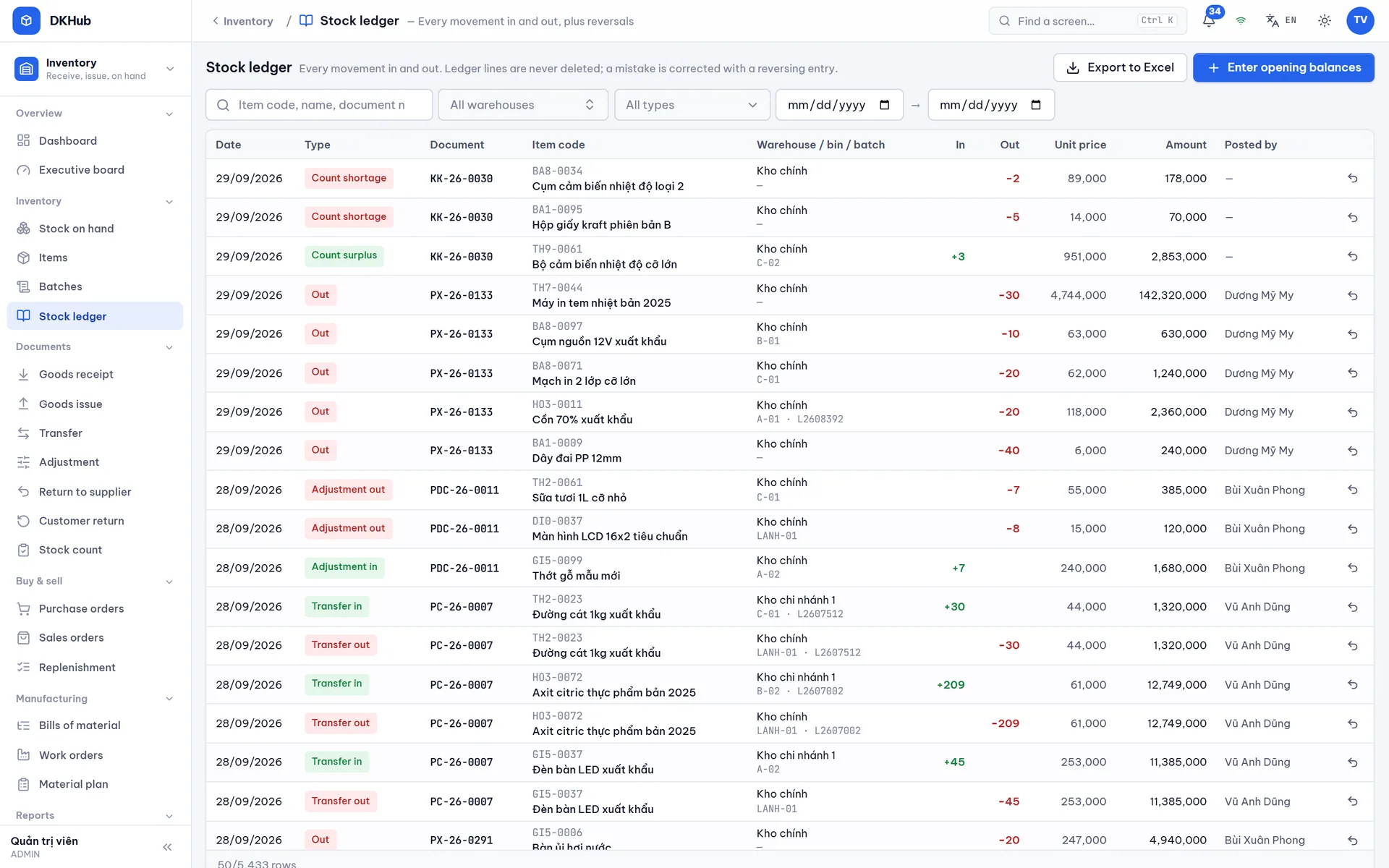The width and height of the screenshot is (1389, 868).
Task: Reverse the TH9-0061 count surplus entry
Action: (x=1352, y=256)
